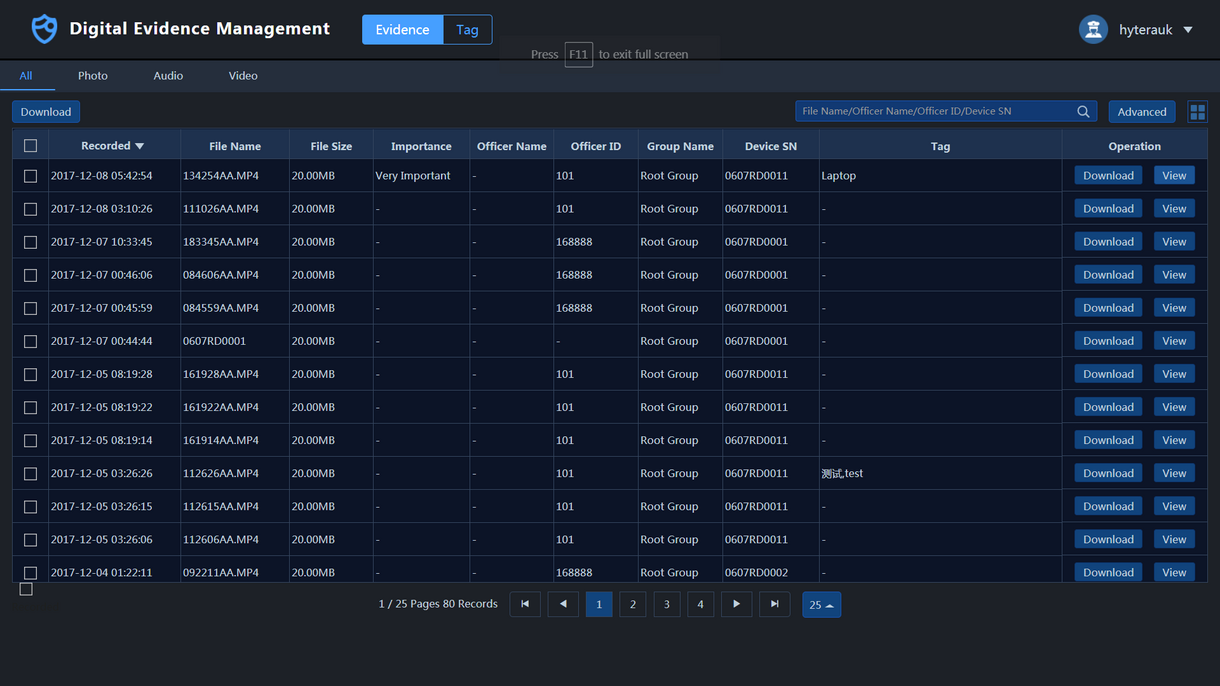Screen dimensions: 1220x686
Task: Focus the File Name search field
Action: 935,112
